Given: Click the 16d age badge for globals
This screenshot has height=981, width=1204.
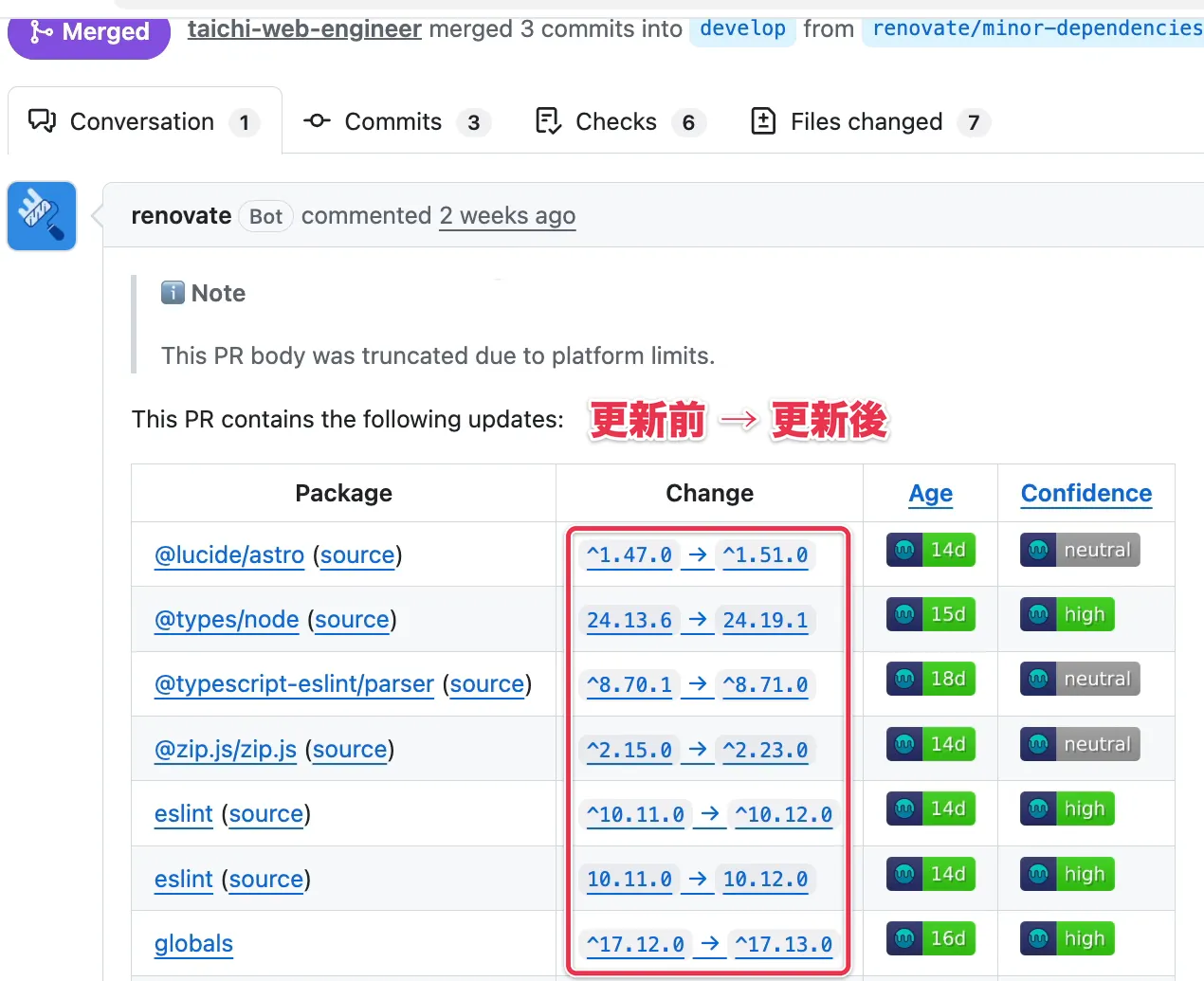Looking at the screenshot, I should pyautogui.click(x=930, y=938).
